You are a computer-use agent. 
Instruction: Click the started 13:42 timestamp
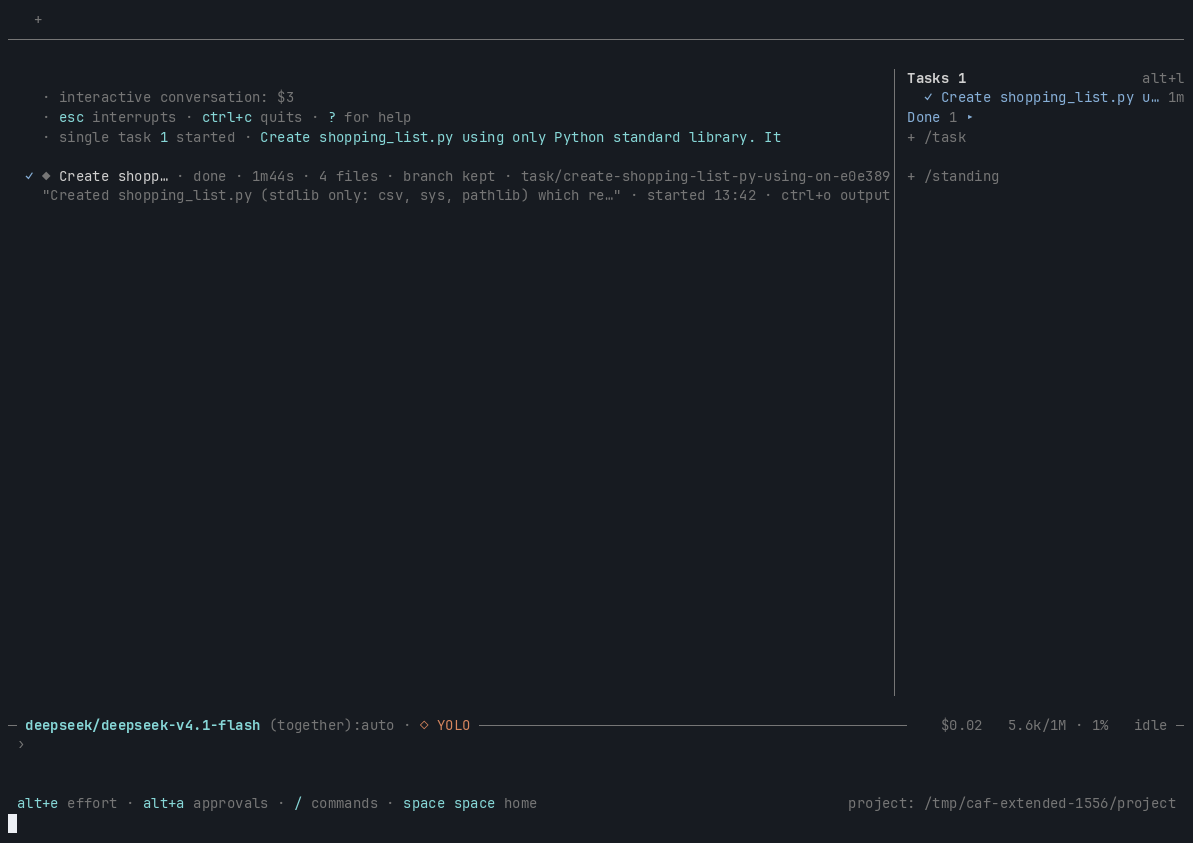(701, 196)
